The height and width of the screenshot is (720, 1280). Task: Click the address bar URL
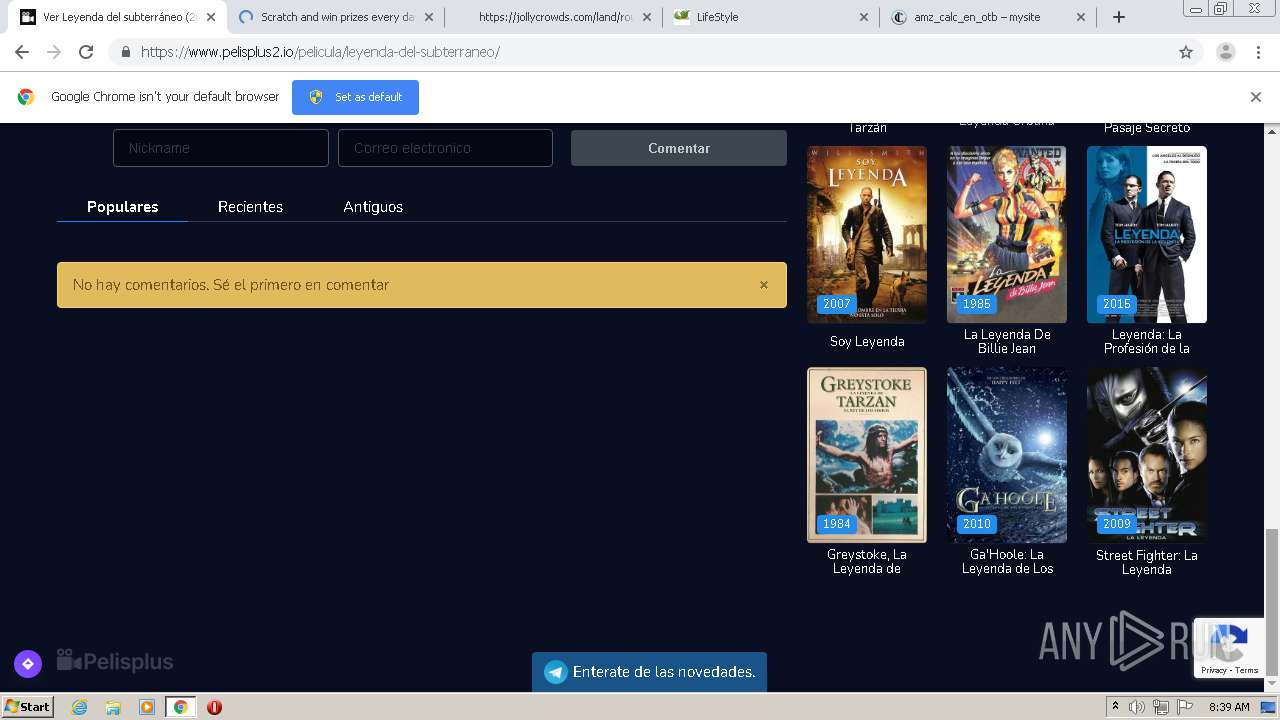(x=320, y=52)
